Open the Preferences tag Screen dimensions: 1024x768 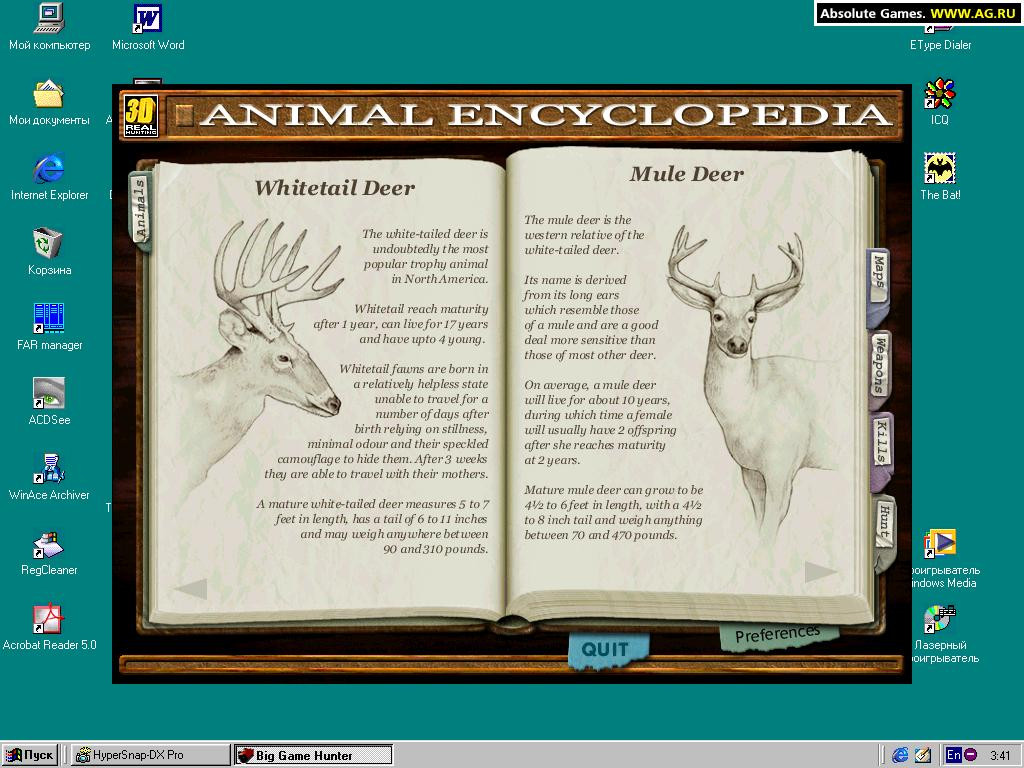pyautogui.click(x=777, y=635)
